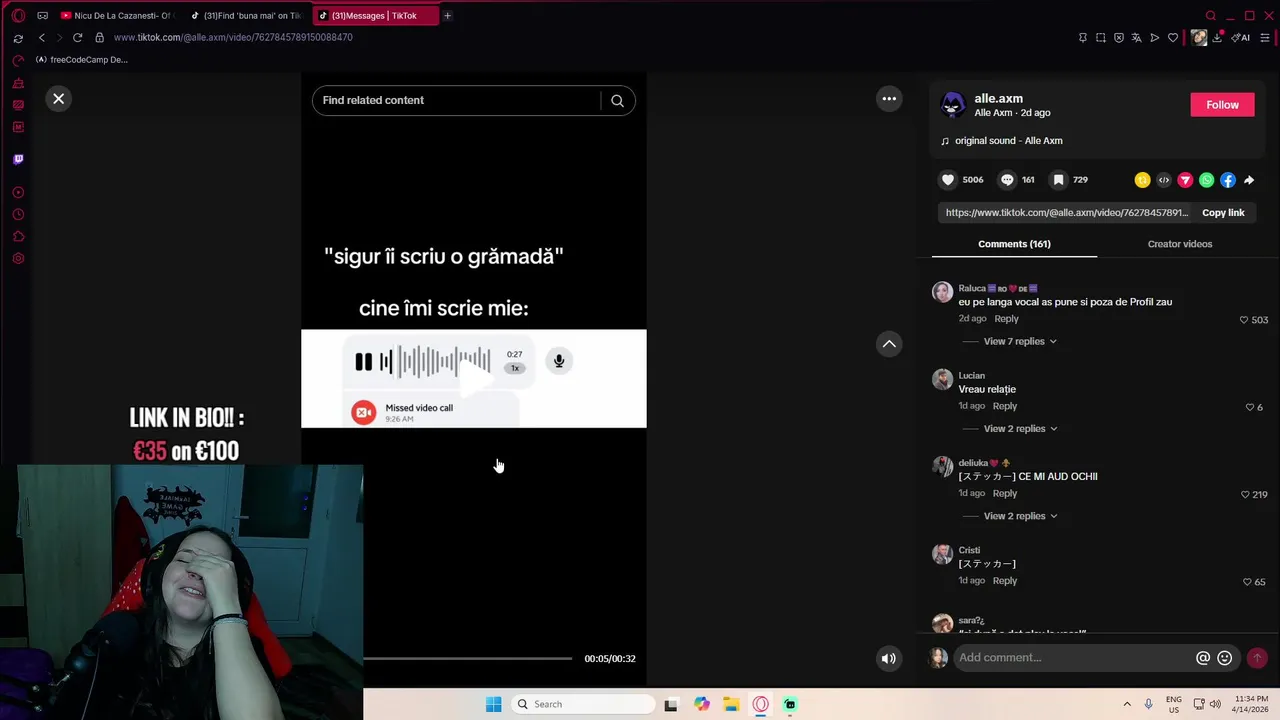Send to friends via red share icon
Viewport: 1280px width, 720px height.
[1185, 180]
